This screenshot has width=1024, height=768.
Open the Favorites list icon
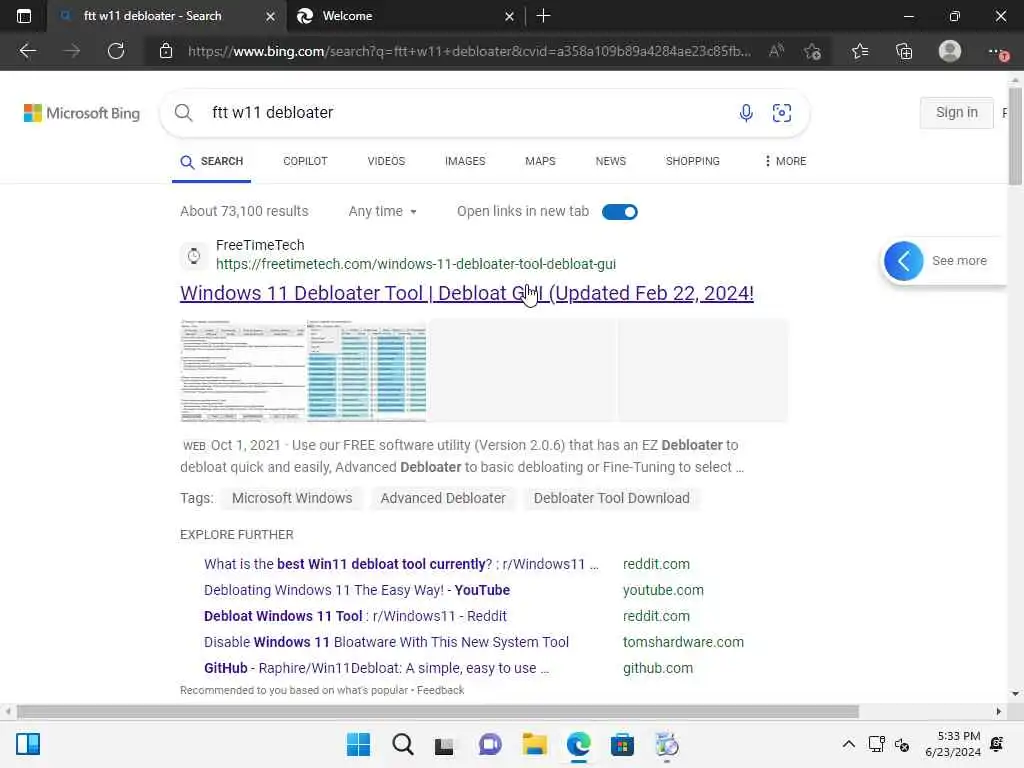tap(860, 51)
